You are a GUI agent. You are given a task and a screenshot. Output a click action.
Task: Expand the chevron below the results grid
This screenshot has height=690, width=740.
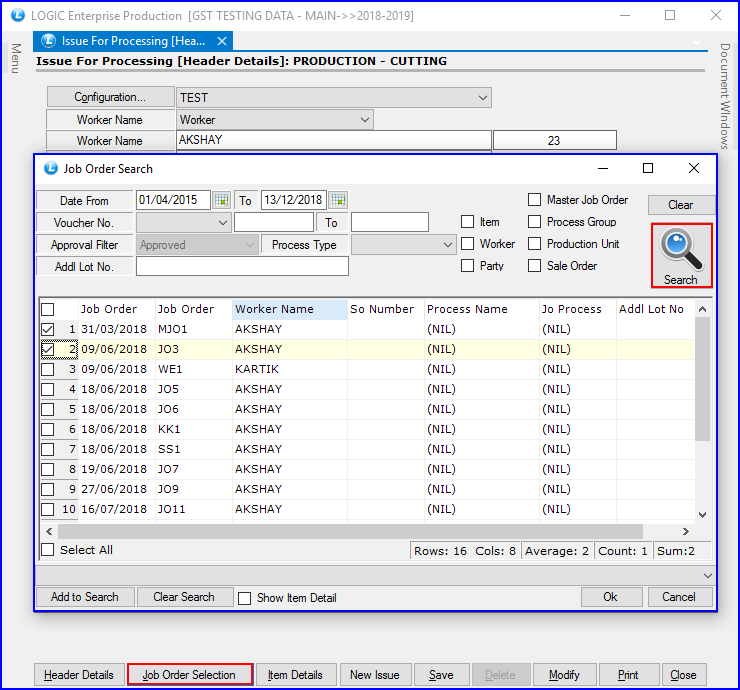pos(707,576)
